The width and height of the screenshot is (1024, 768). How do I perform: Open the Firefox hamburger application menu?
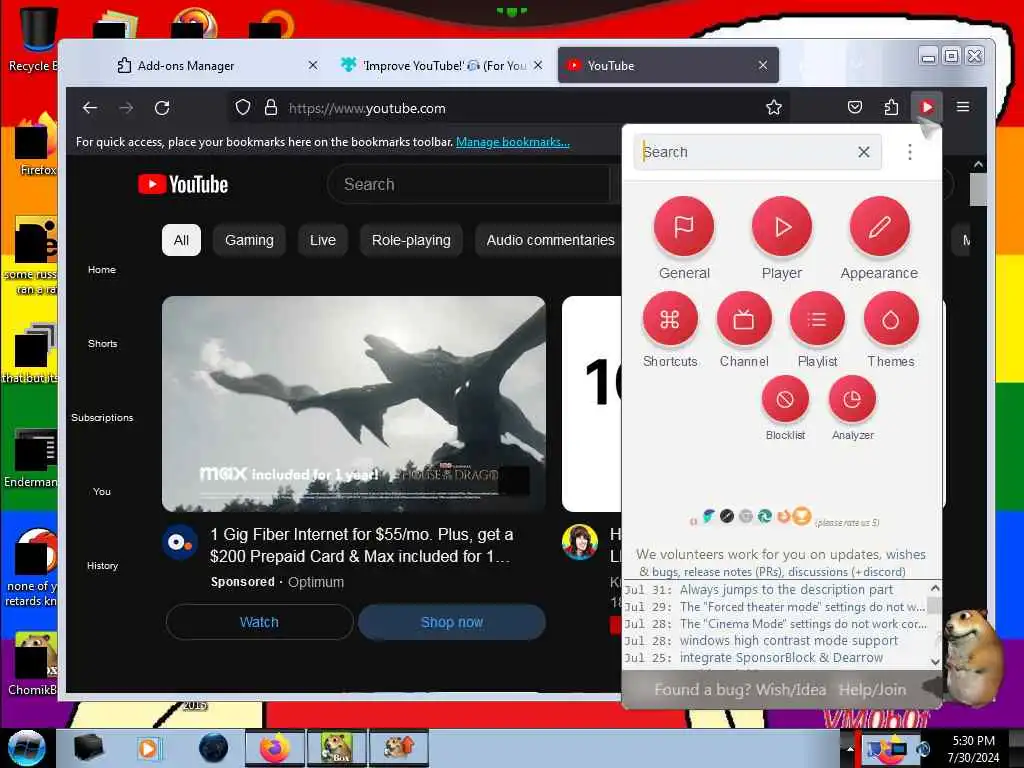coord(963,106)
